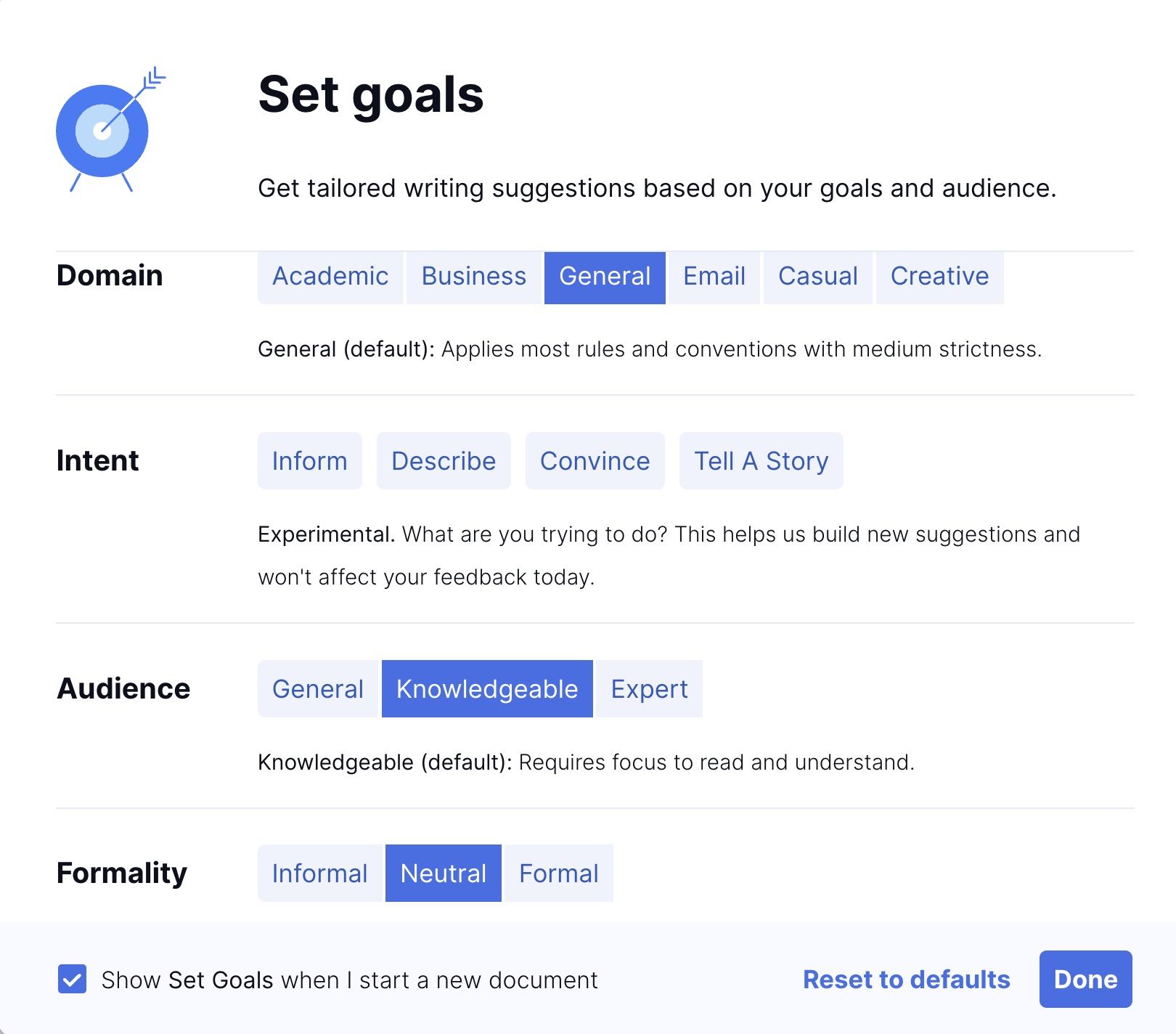Screen dimensions: 1176x1034
Task: Set audience to Expert
Action: coord(649,688)
